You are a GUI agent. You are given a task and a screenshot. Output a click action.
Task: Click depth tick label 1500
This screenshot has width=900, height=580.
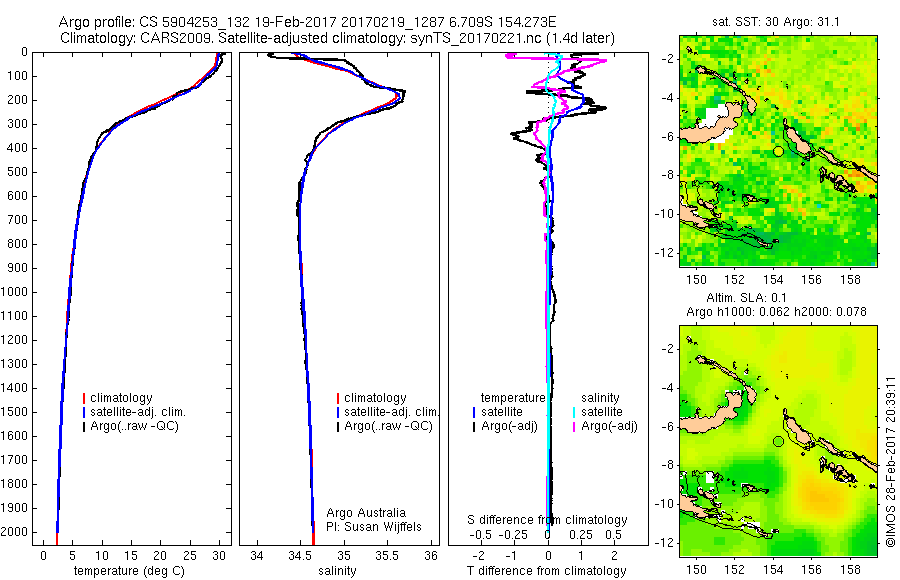14,412
